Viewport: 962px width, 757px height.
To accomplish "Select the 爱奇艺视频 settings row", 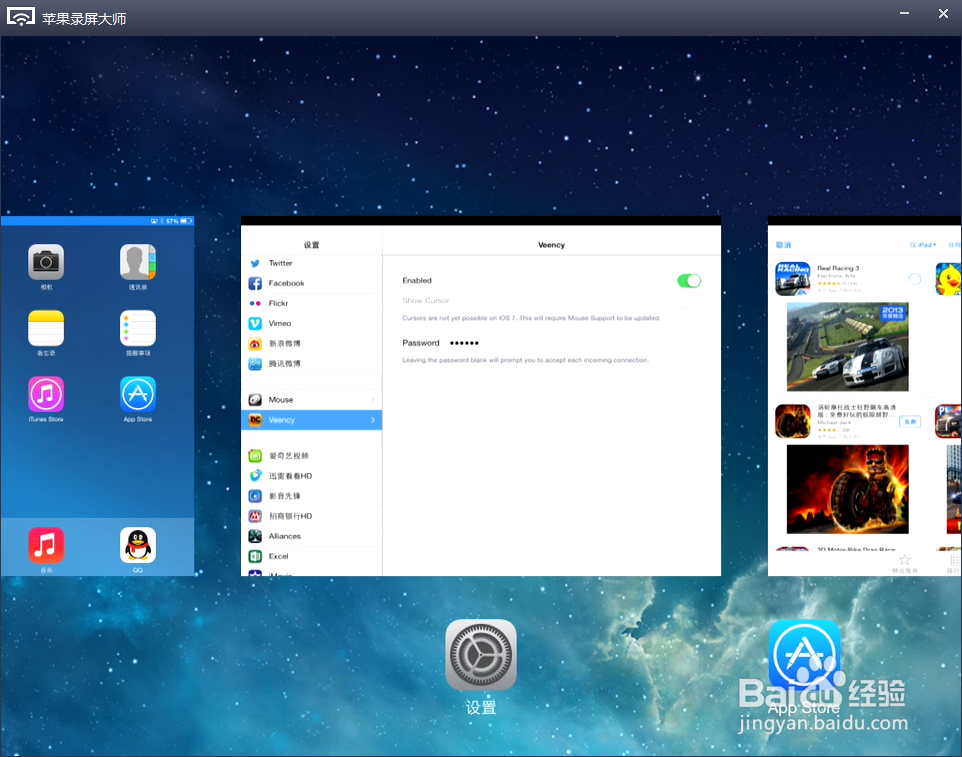I will pos(312,456).
